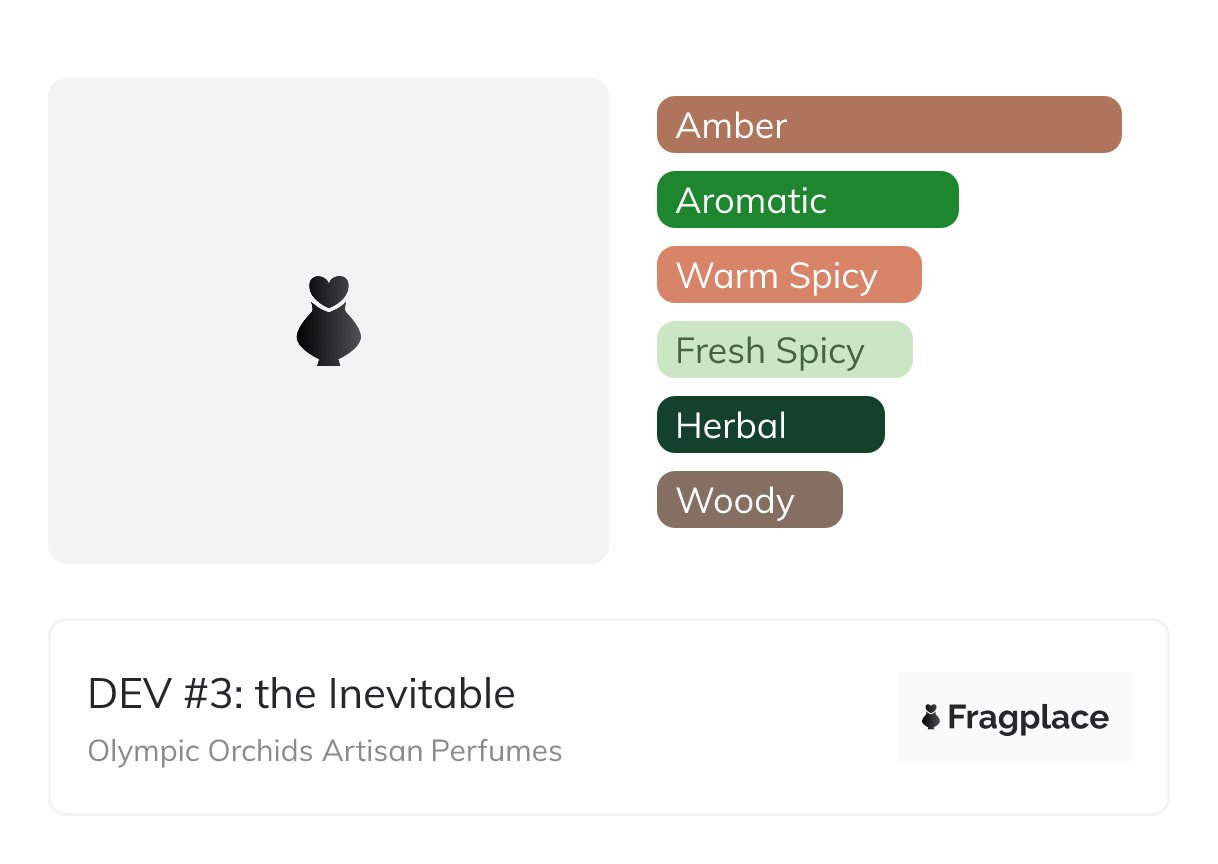1218x864 pixels.
Task: Click the "Aromatic" text label
Action: (x=751, y=201)
